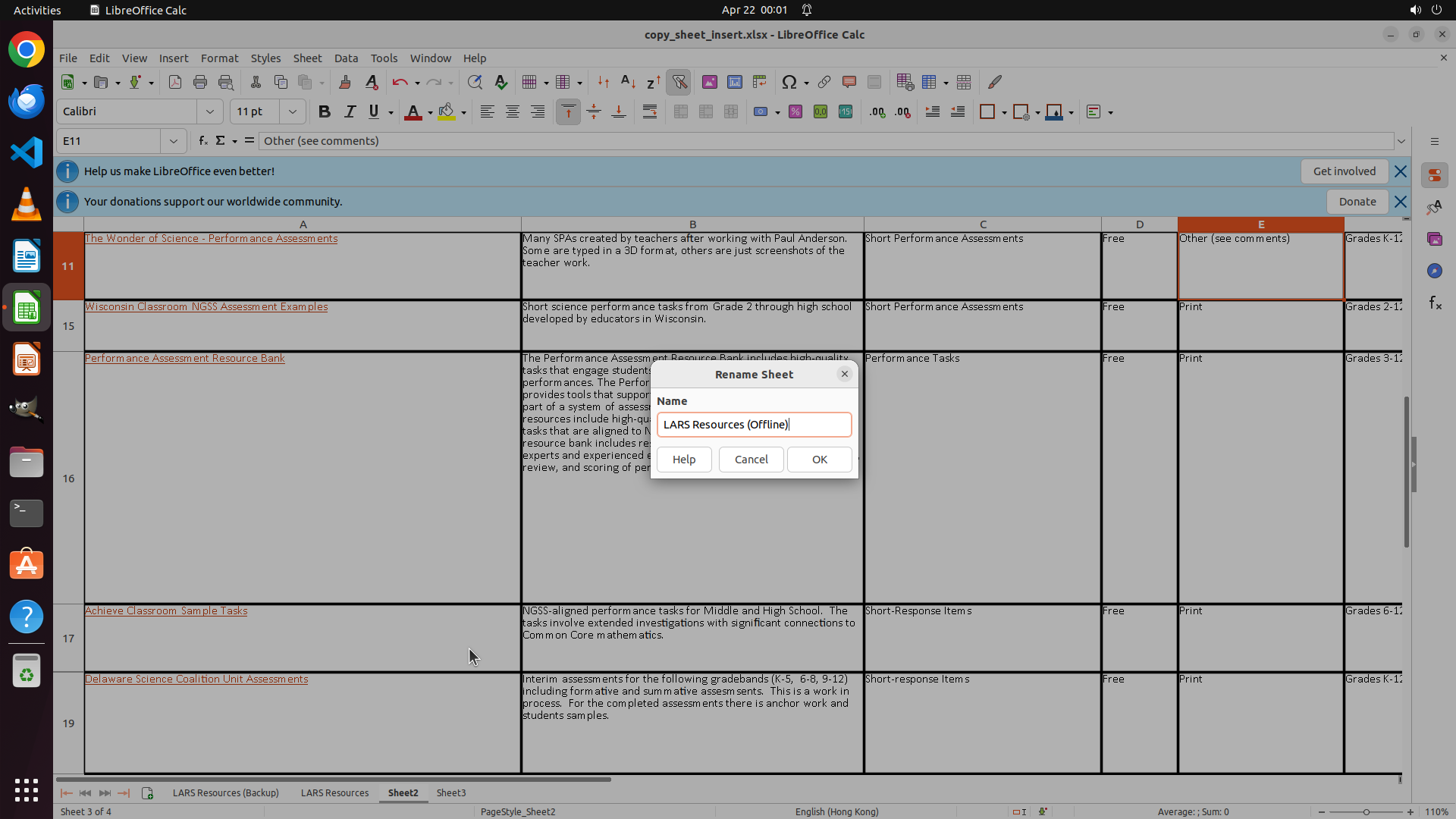The height and width of the screenshot is (819, 1456).
Task: Click the Sort Ascending toolbar icon
Action: 628,82
